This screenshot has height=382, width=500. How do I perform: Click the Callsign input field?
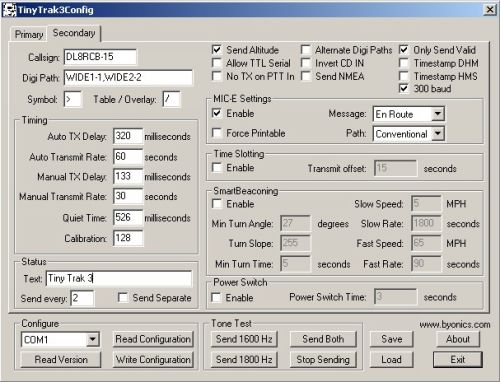100,57
